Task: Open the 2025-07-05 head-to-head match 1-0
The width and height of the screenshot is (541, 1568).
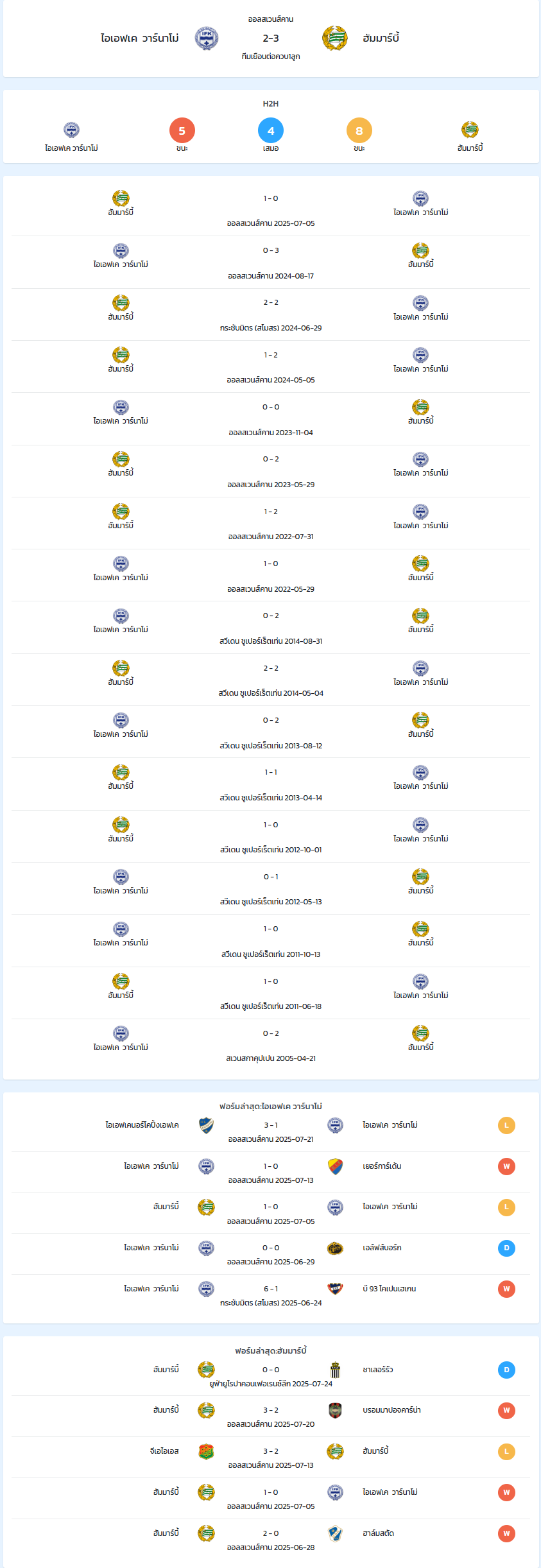Action: click(271, 210)
